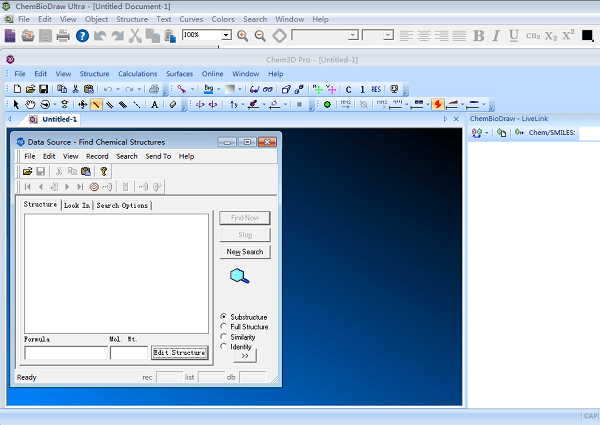Close the Untitled-1 document tab with X
Screen dimensions: 600x425
coord(456,119)
